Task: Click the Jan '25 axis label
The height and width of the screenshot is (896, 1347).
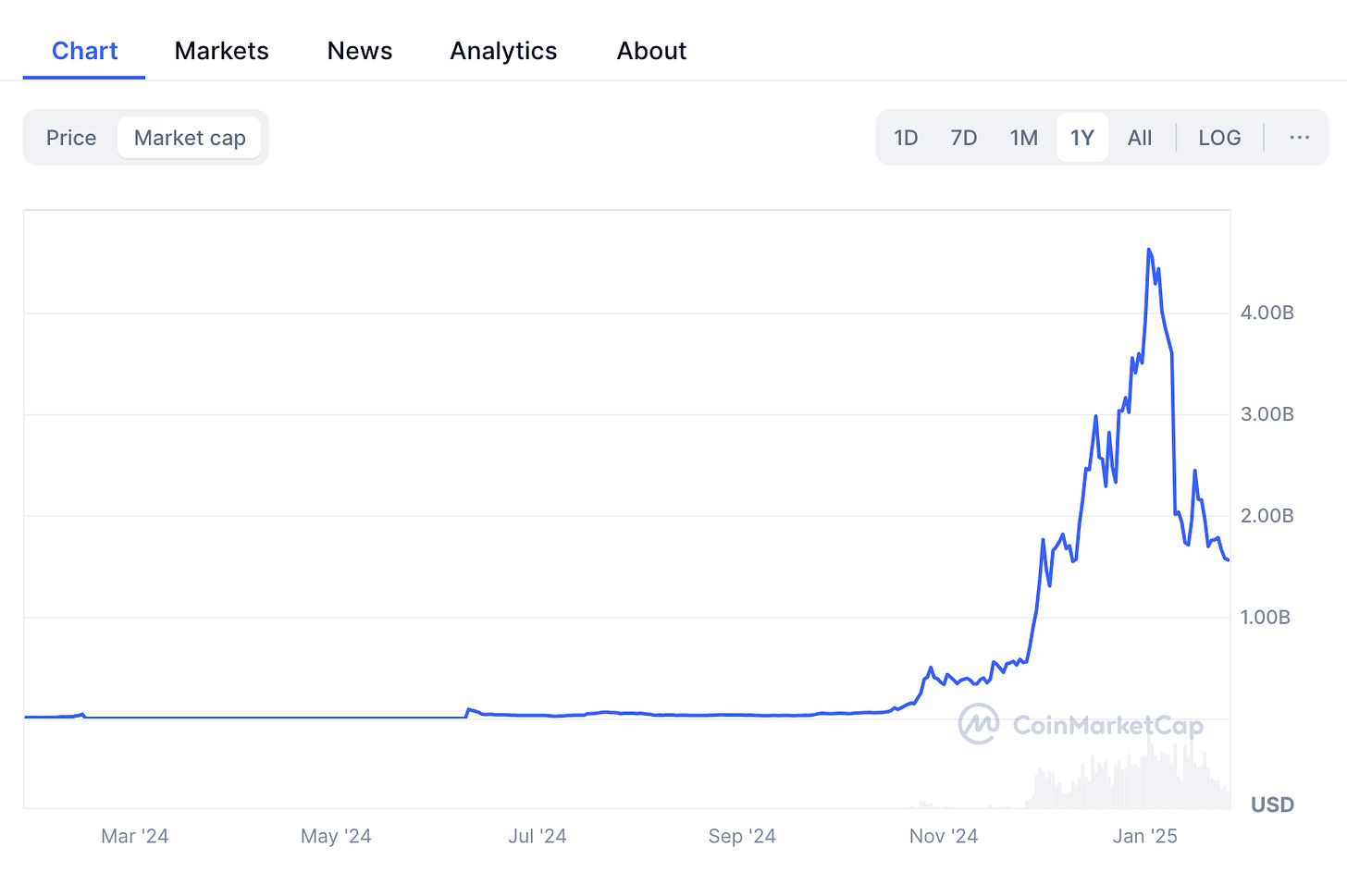Action: point(1145,837)
